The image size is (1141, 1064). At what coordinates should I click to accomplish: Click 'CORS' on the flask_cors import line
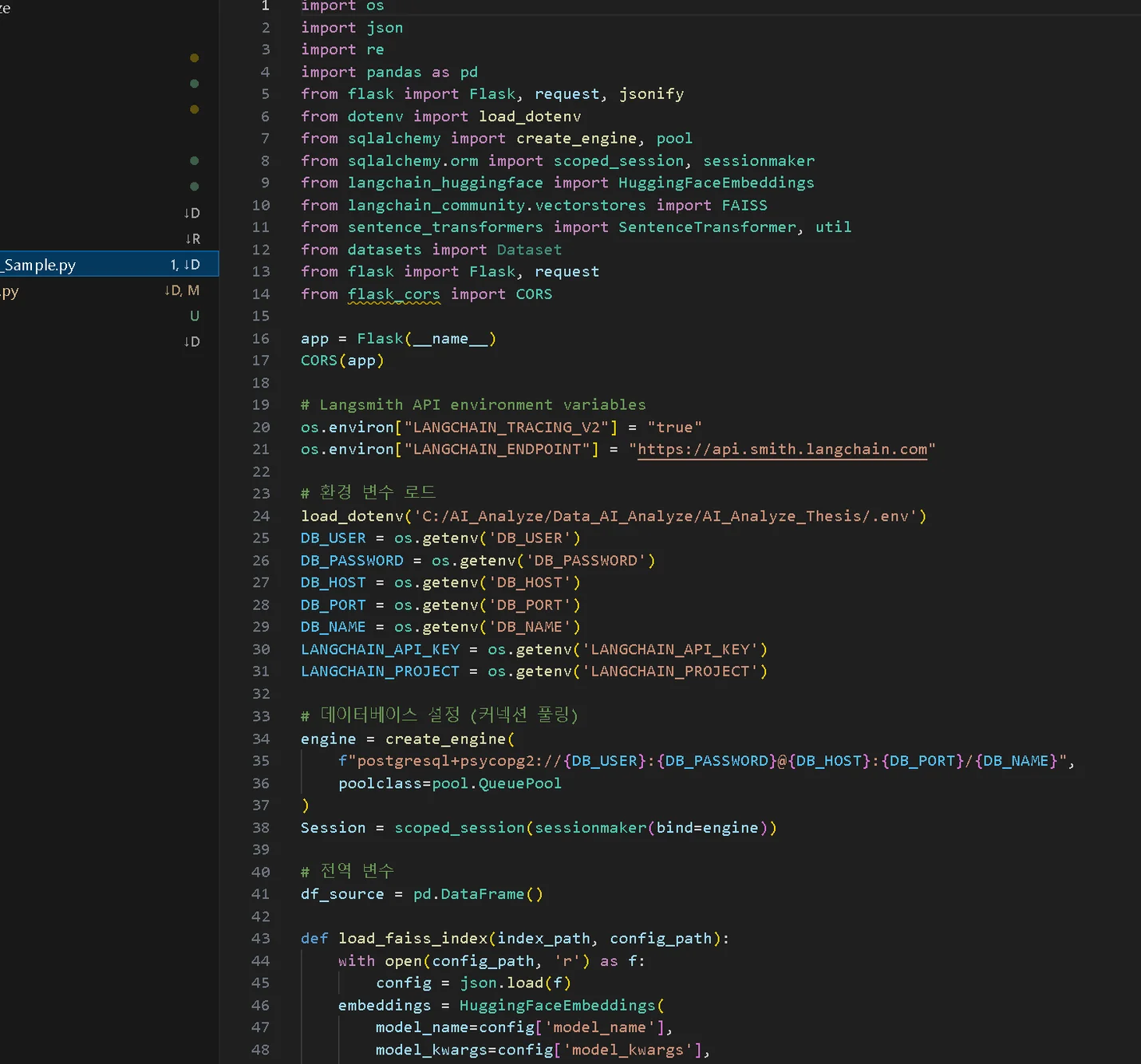click(534, 294)
